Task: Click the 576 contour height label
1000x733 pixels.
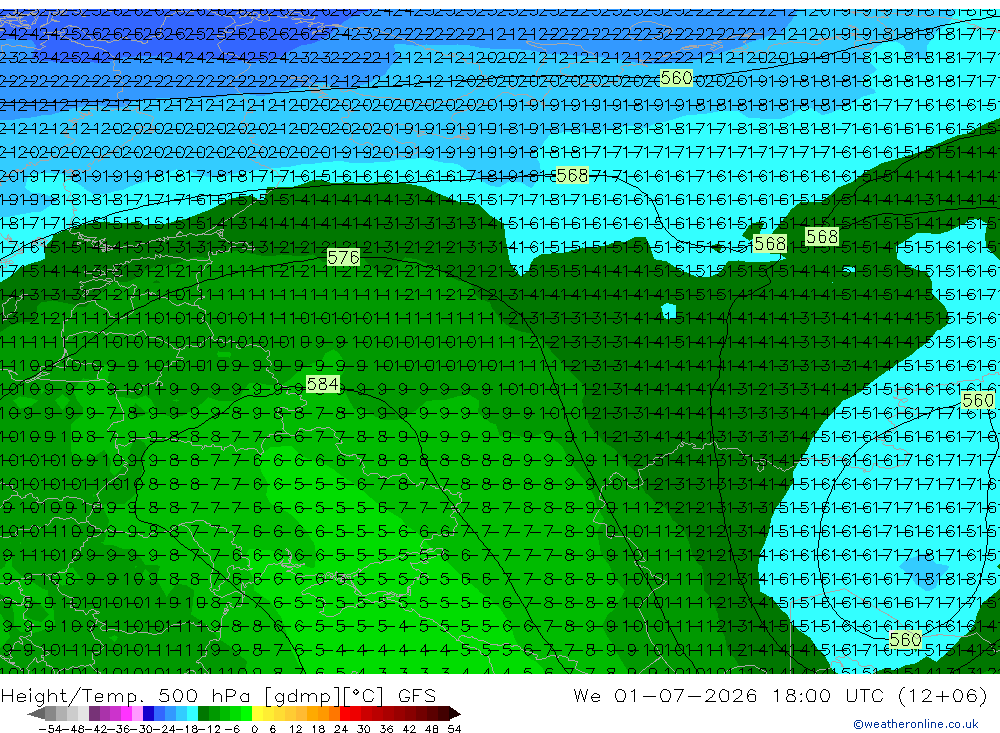Action: [x=343, y=257]
